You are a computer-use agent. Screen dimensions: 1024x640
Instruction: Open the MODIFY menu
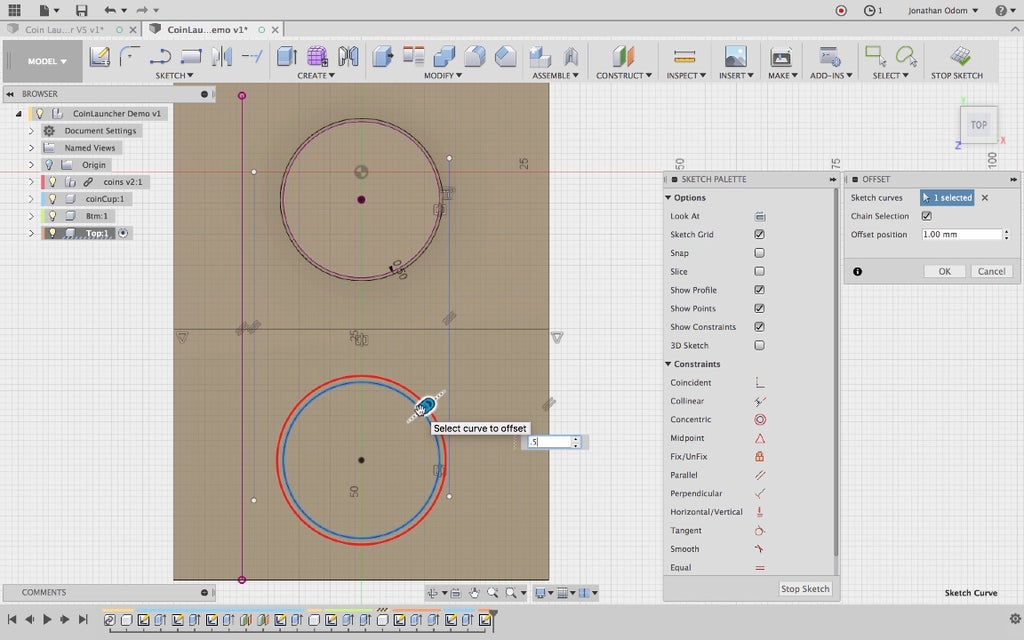tap(439, 76)
